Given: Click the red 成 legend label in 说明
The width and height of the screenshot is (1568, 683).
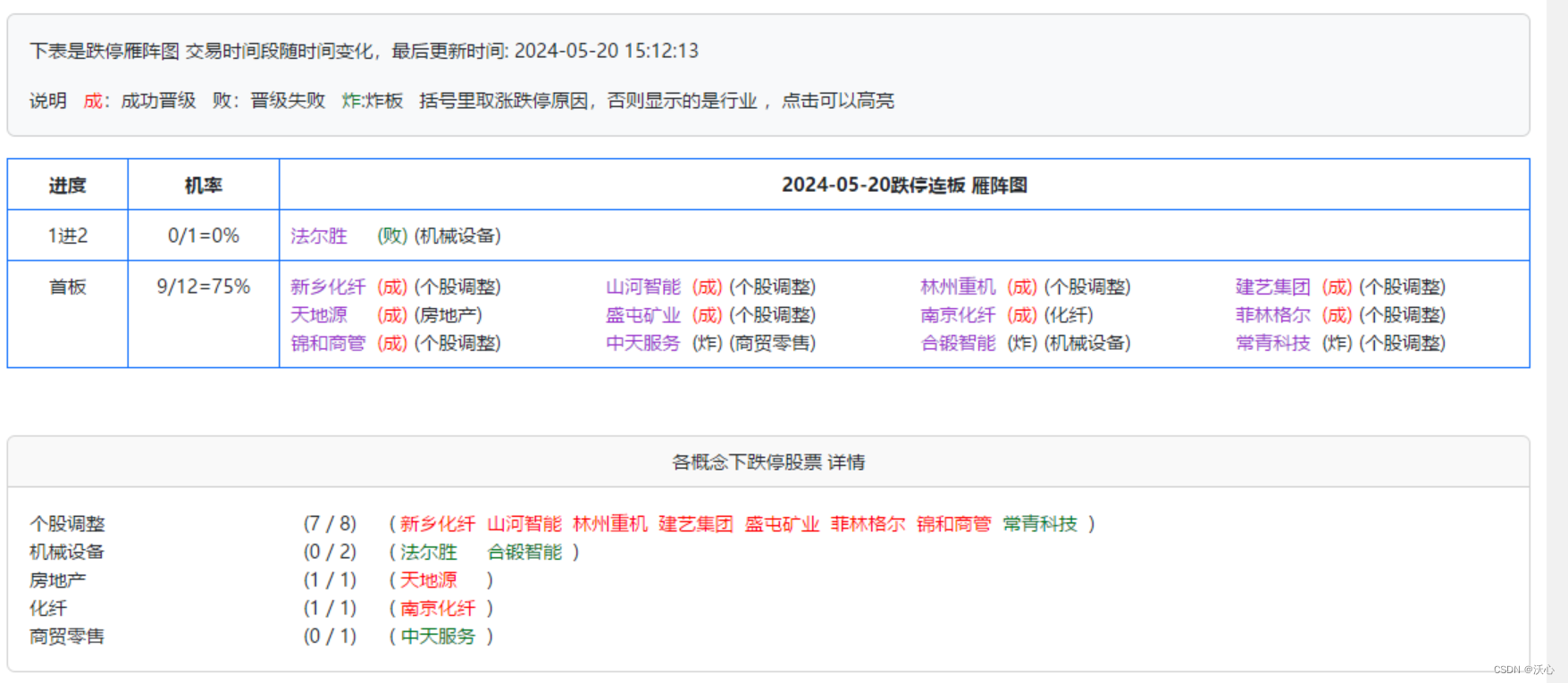Looking at the screenshot, I should pos(93,101).
